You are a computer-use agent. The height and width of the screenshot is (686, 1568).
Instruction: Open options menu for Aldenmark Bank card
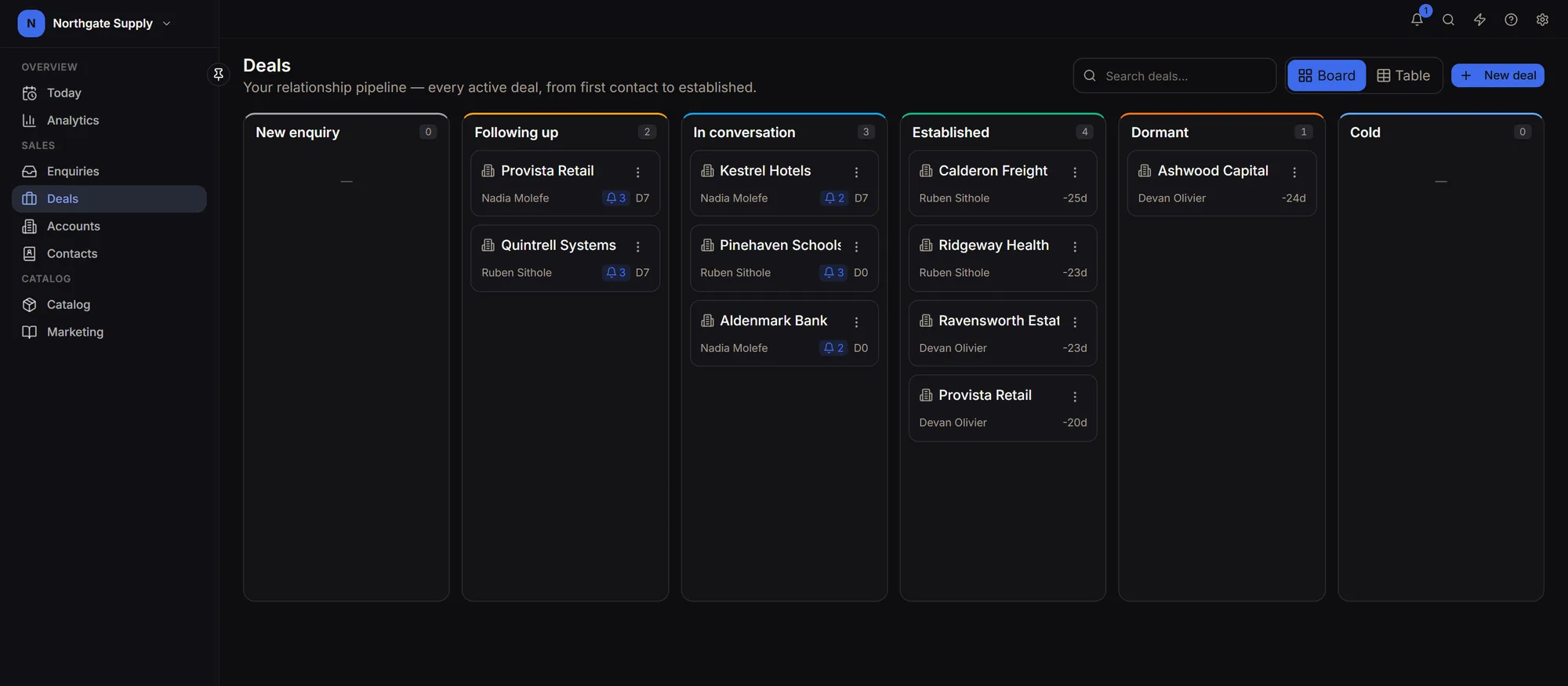(857, 321)
